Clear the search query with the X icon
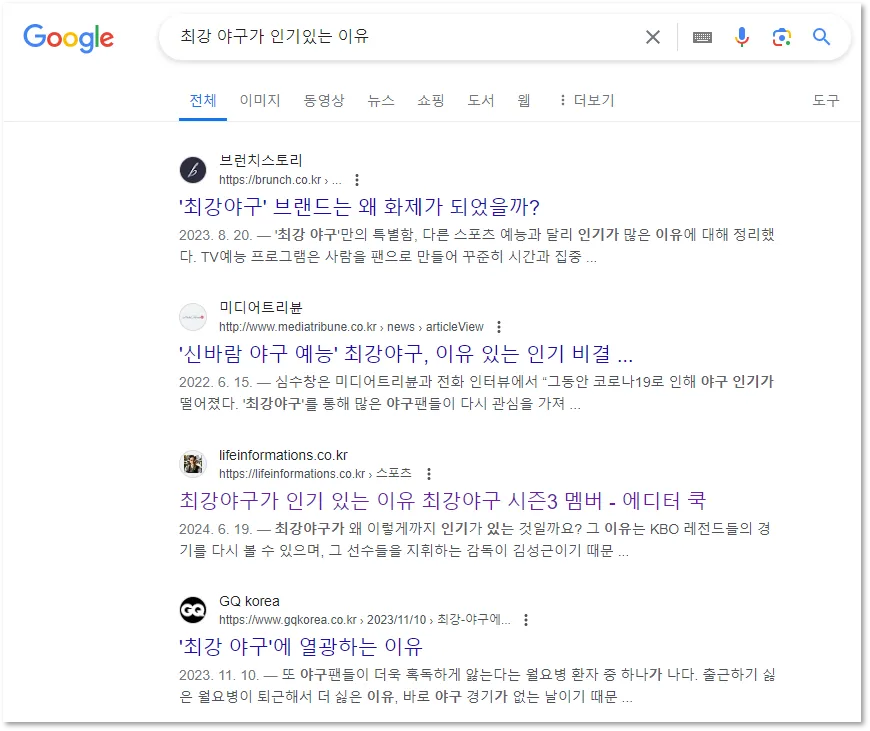870x731 pixels. (653, 36)
